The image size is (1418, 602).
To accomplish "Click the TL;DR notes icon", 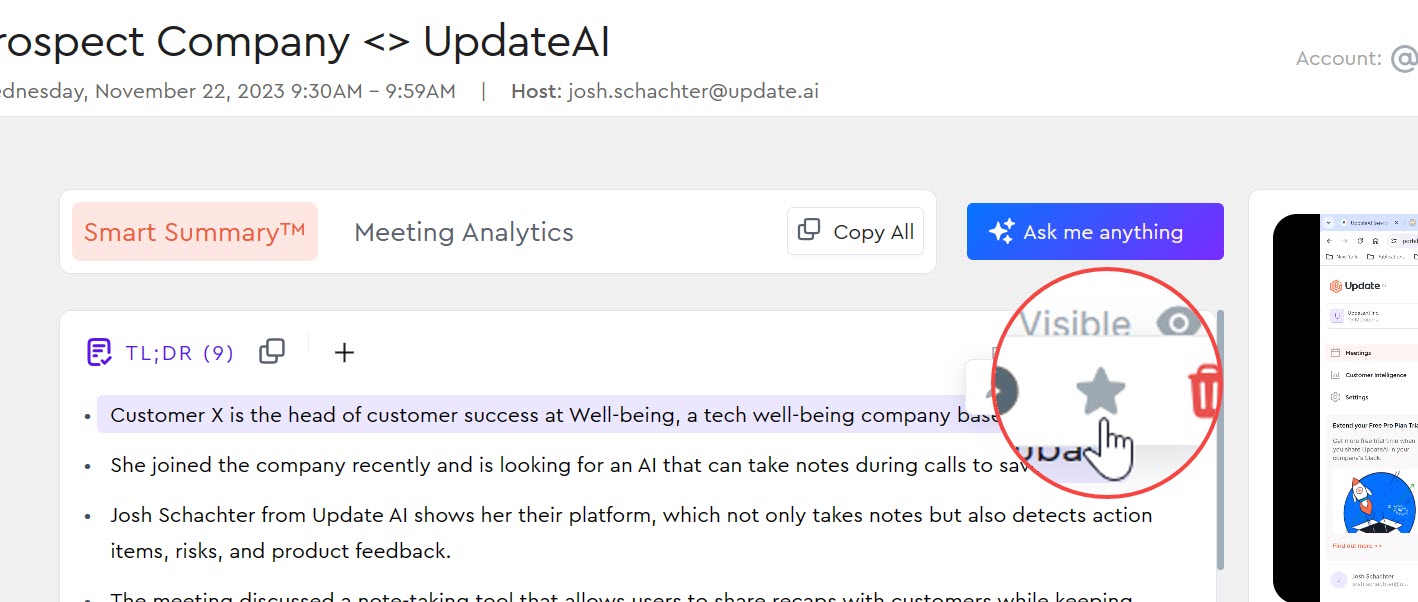I will point(99,352).
